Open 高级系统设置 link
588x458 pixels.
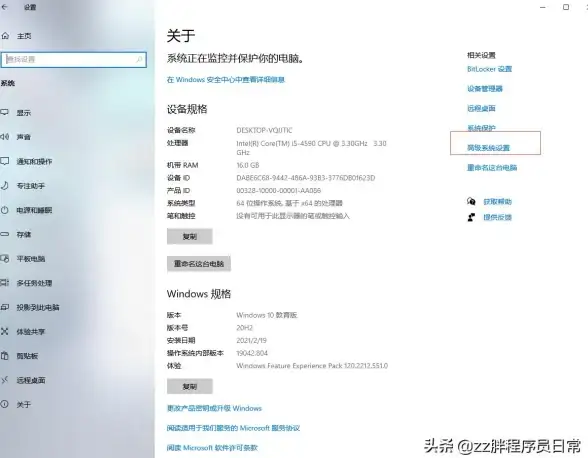point(488,147)
